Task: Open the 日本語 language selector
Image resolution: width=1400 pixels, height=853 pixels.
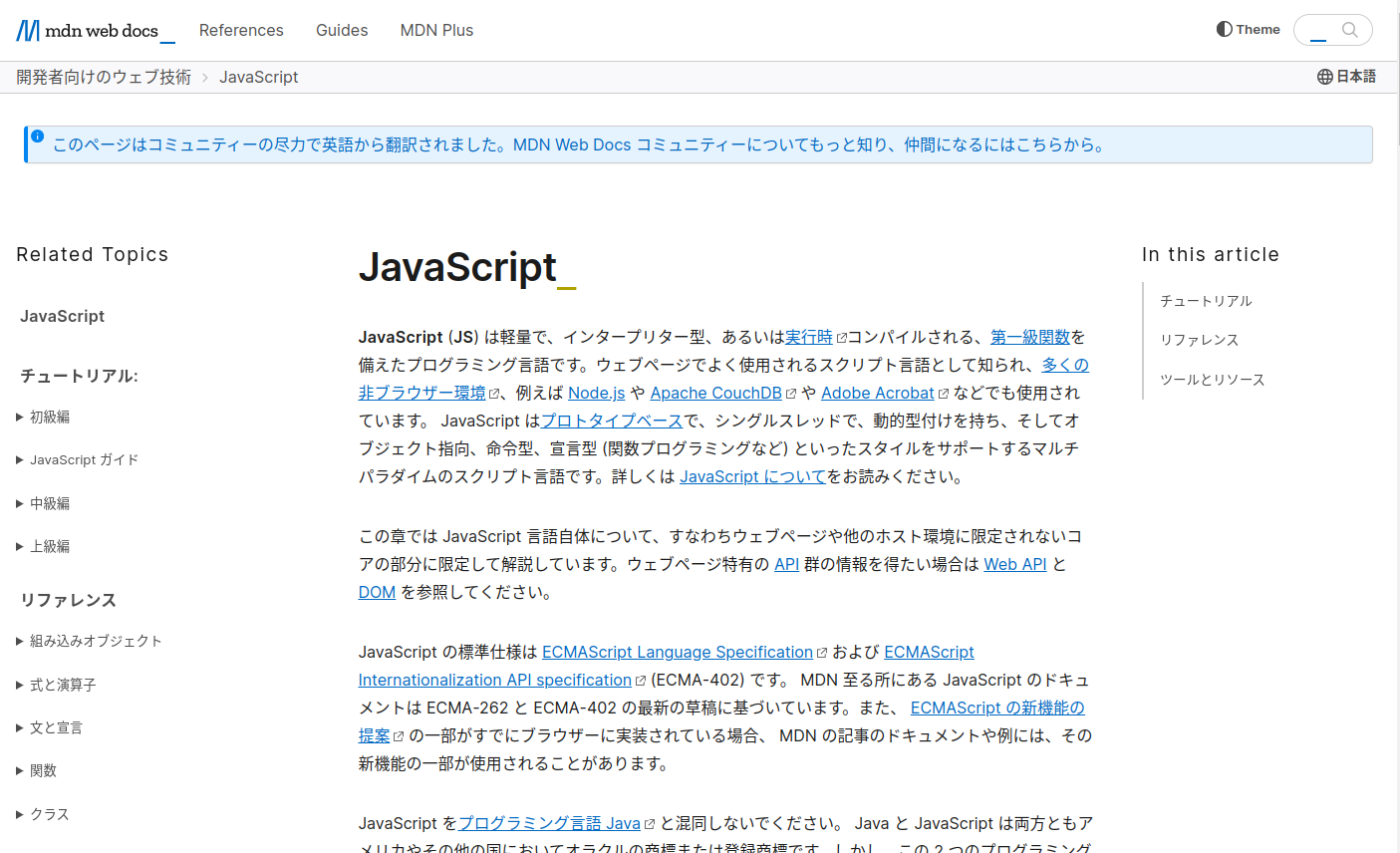Action: [1346, 77]
